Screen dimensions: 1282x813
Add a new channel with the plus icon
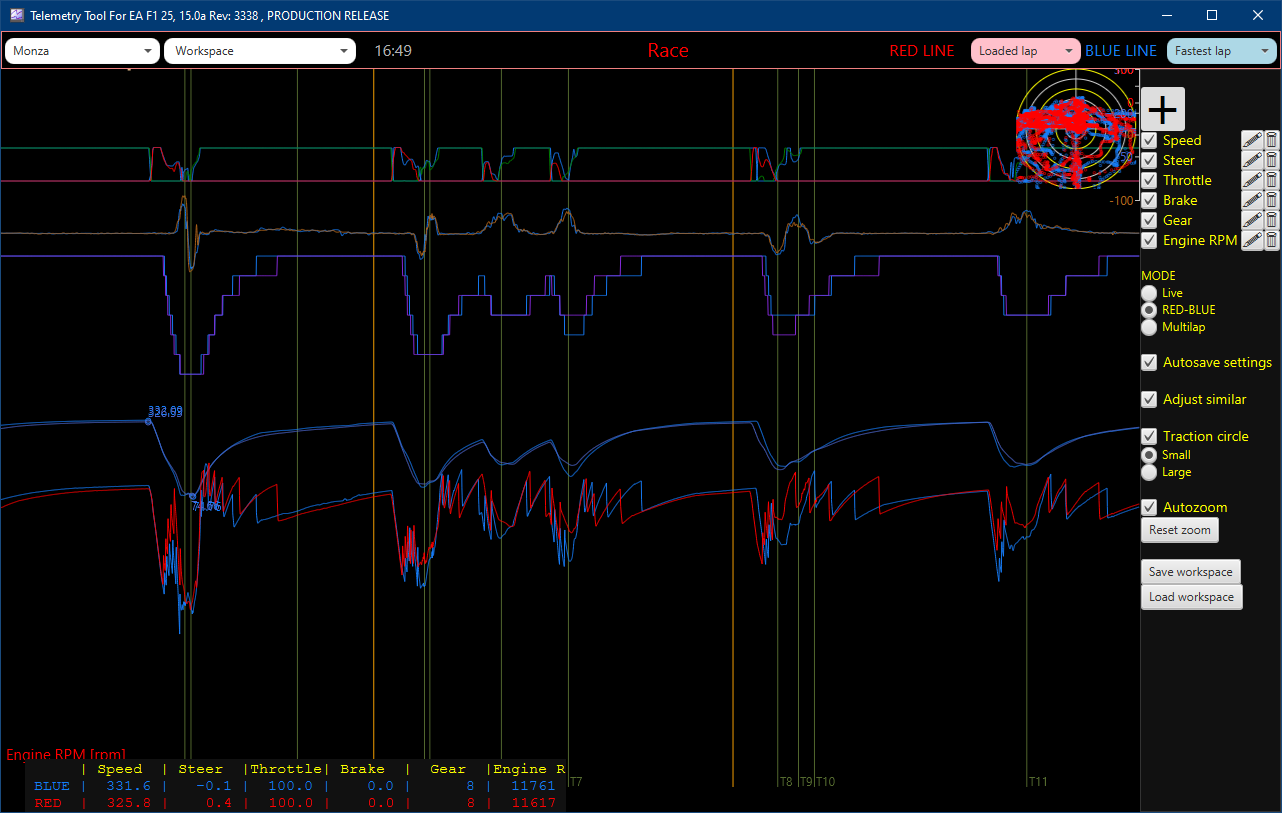(1162, 108)
